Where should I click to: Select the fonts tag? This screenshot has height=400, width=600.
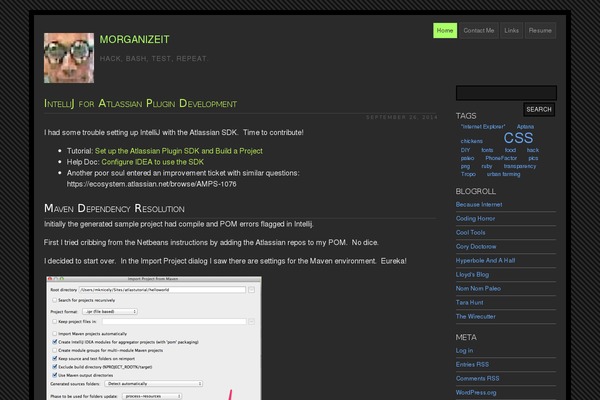click(487, 150)
